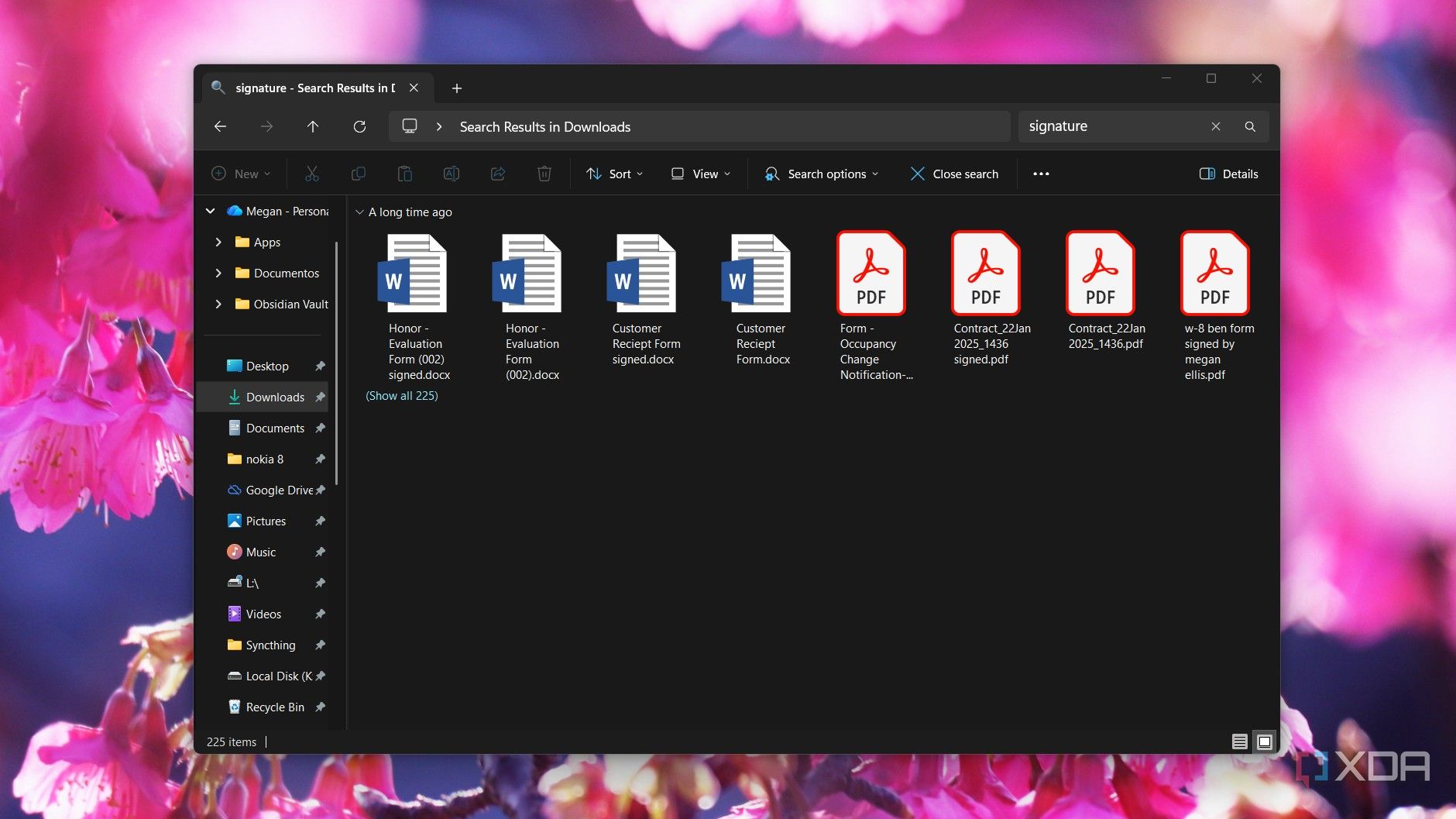The image size is (1456, 819).
Task: Close the signature search tab
Action: pyautogui.click(x=414, y=88)
